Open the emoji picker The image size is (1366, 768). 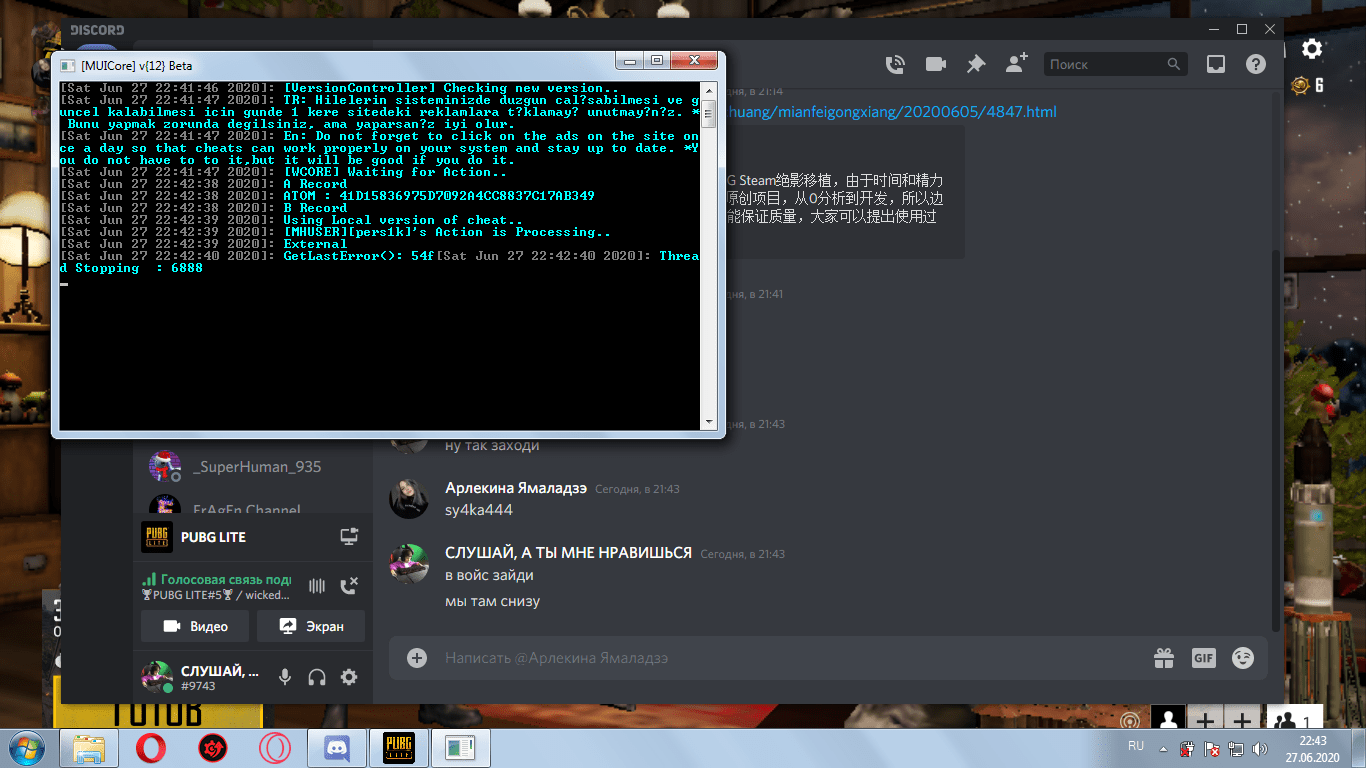click(1243, 658)
